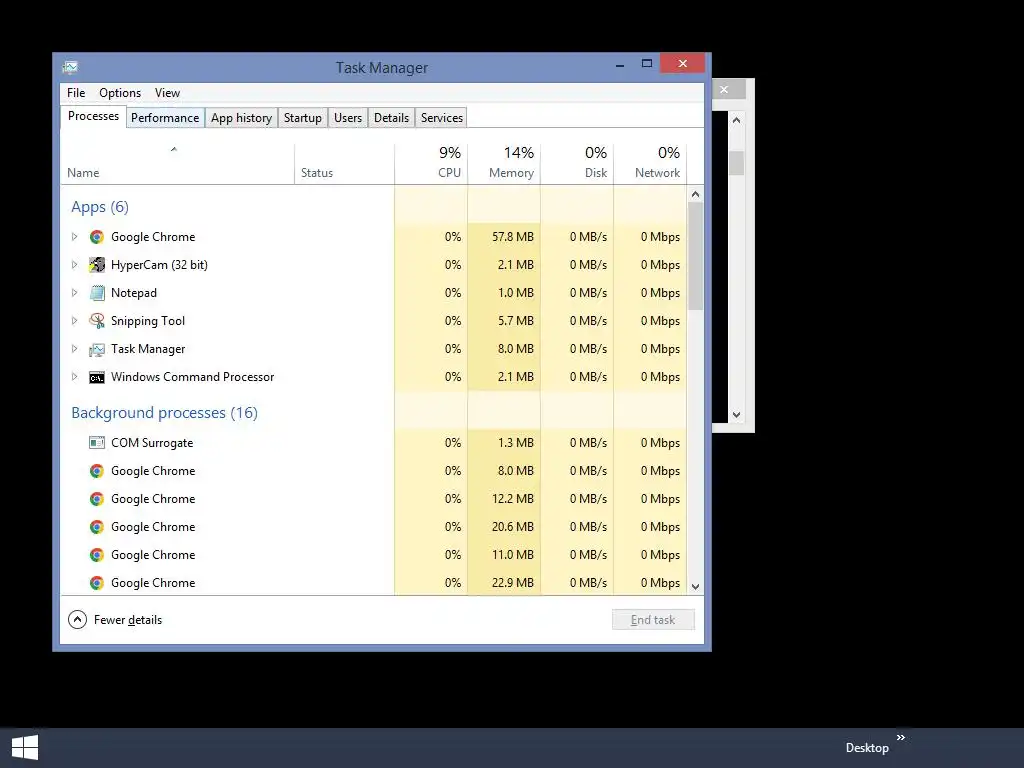1024x768 pixels.
Task: Open the File menu
Action: point(76,93)
